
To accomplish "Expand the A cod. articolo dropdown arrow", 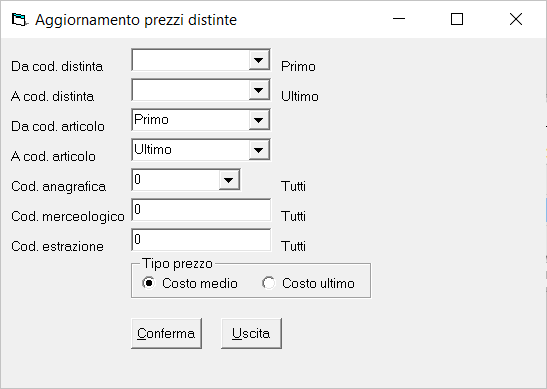I will click(258, 150).
